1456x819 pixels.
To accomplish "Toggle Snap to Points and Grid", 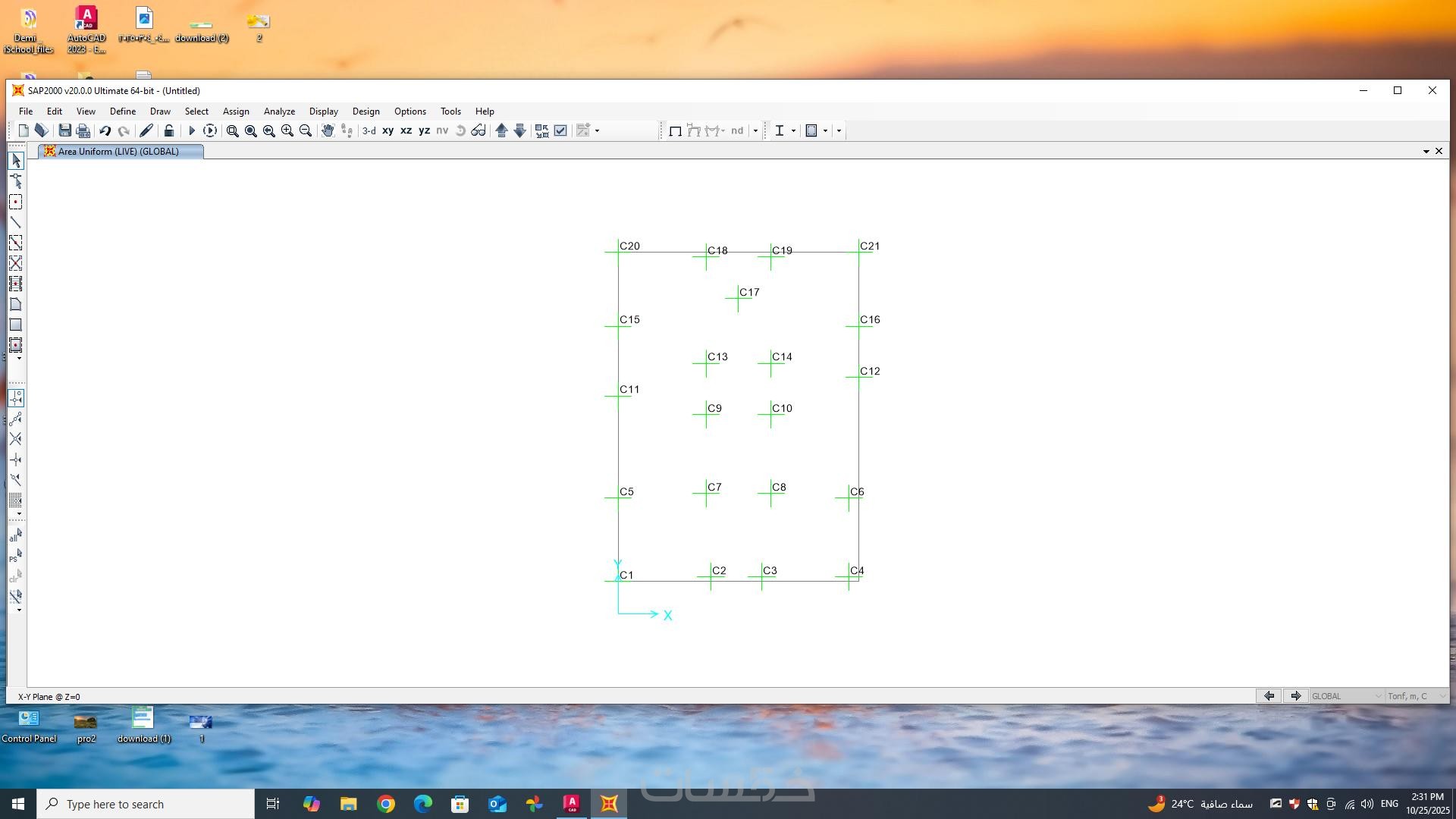I will click(x=15, y=398).
